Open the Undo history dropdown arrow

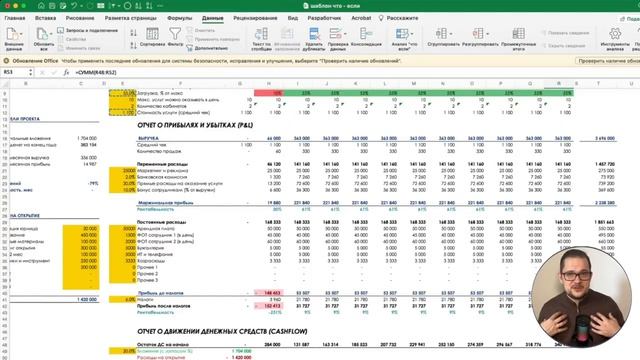(x=81, y=6)
